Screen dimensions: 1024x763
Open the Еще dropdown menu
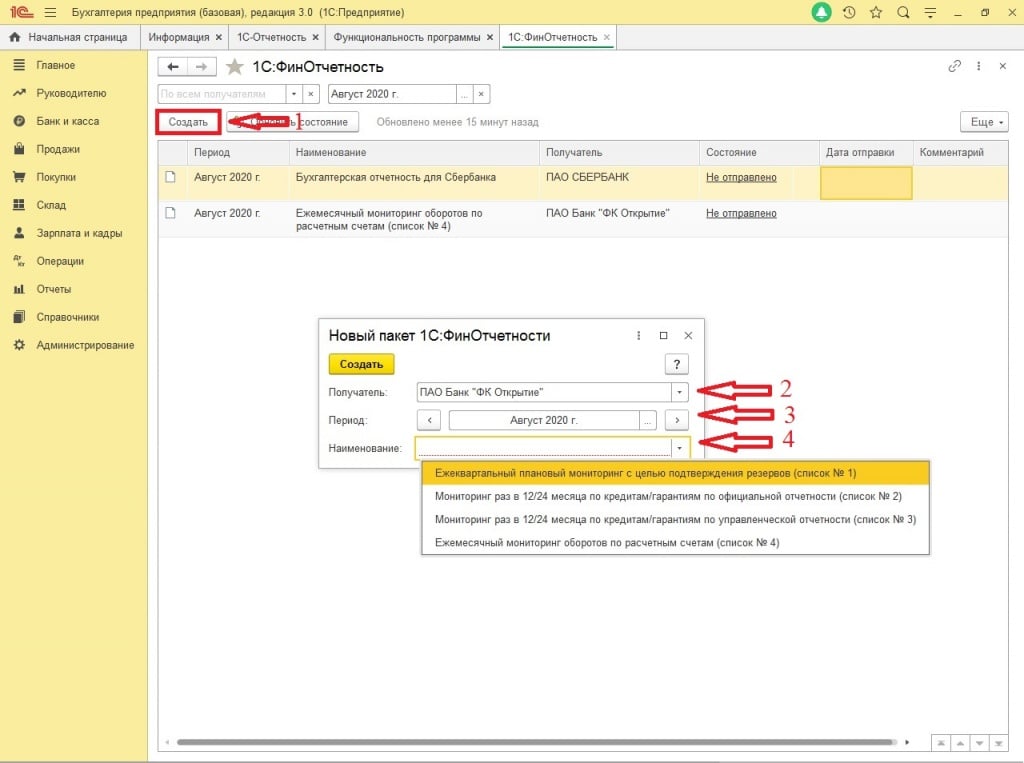[983, 122]
